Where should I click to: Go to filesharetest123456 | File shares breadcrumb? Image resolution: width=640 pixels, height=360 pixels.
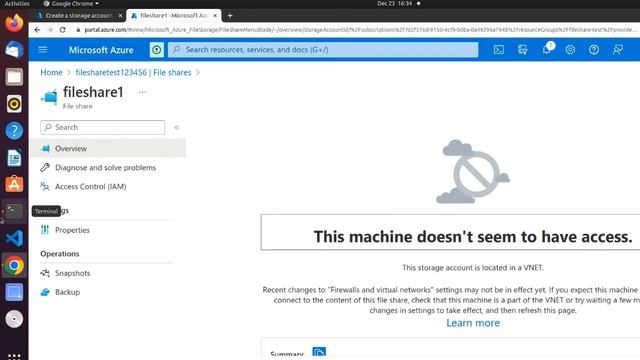(133, 73)
